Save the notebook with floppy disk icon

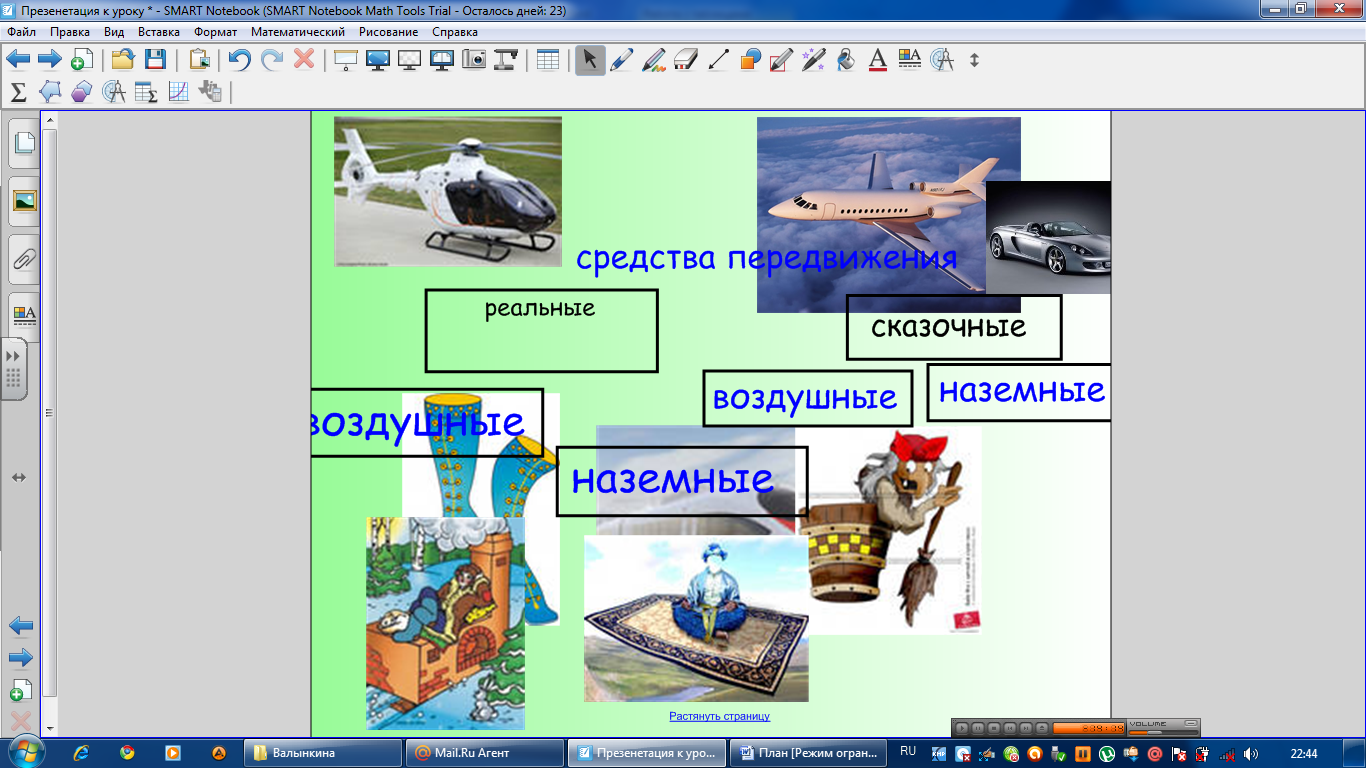point(155,60)
